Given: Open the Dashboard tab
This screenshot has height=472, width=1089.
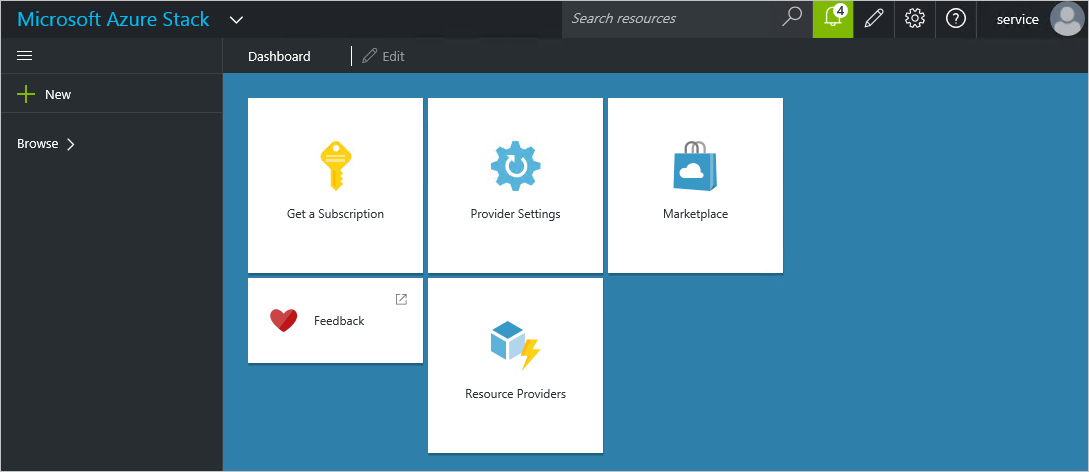Looking at the screenshot, I should click(x=279, y=56).
